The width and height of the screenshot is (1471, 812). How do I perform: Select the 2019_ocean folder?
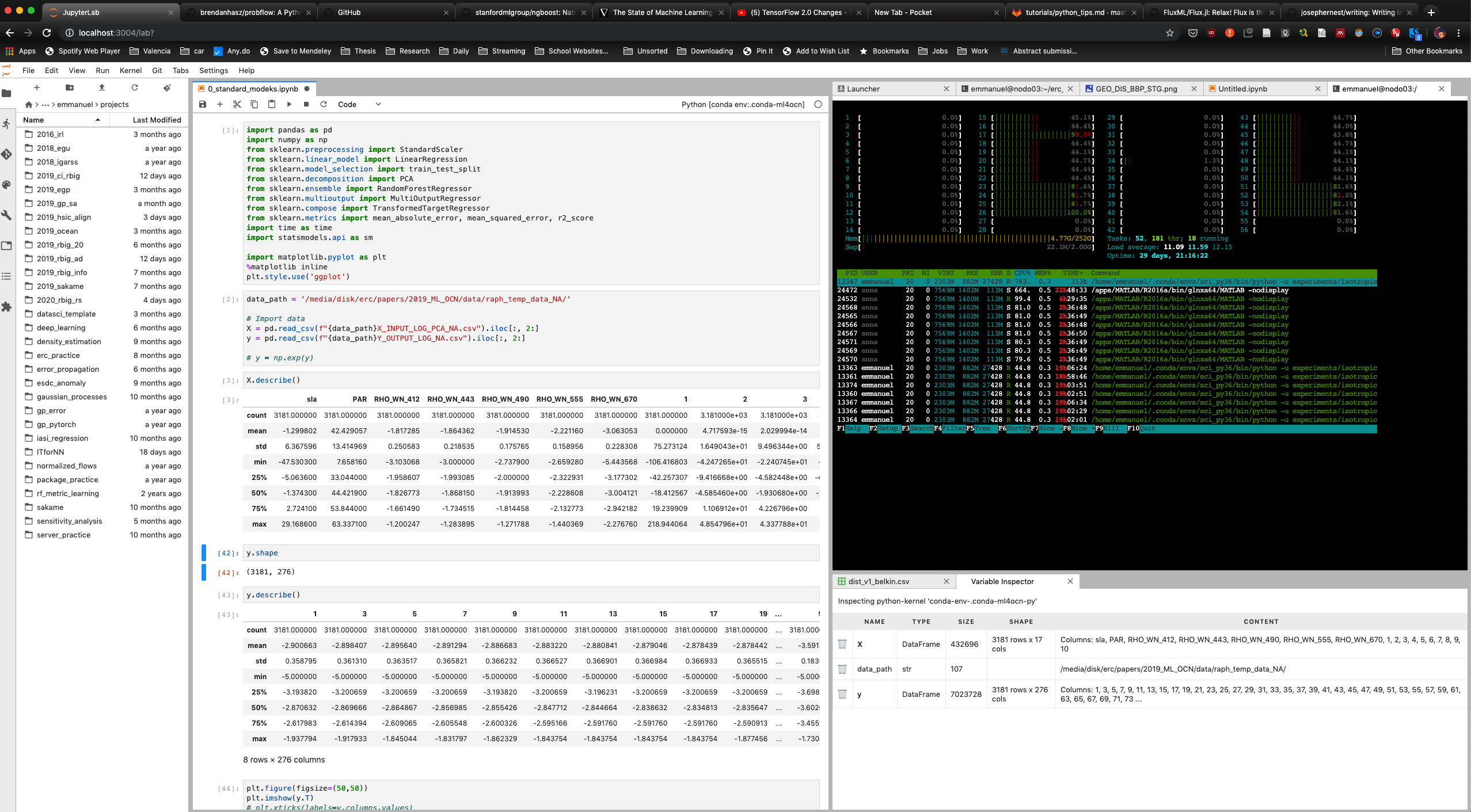coord(58,231)
